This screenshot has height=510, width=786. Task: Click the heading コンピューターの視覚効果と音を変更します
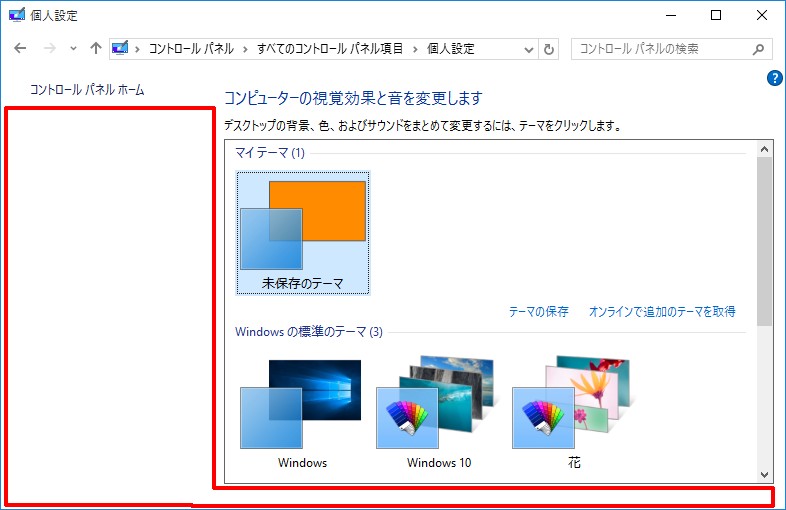[353, 98]
